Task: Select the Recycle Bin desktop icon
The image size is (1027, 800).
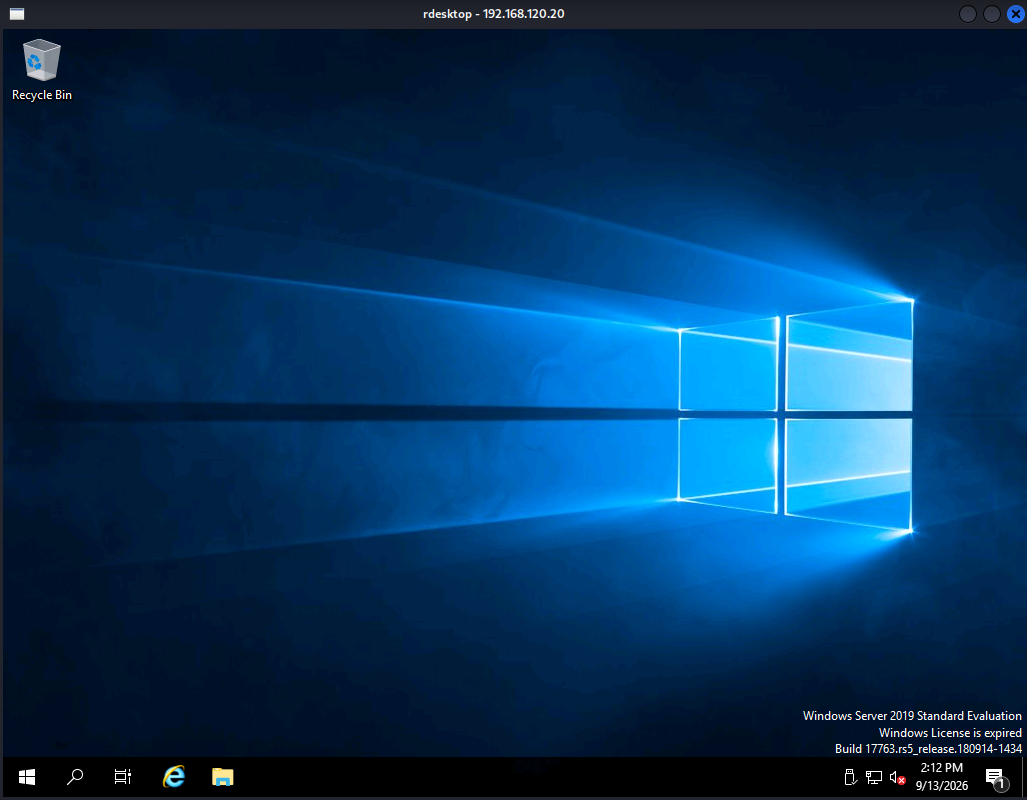Action: coord(42,70)
